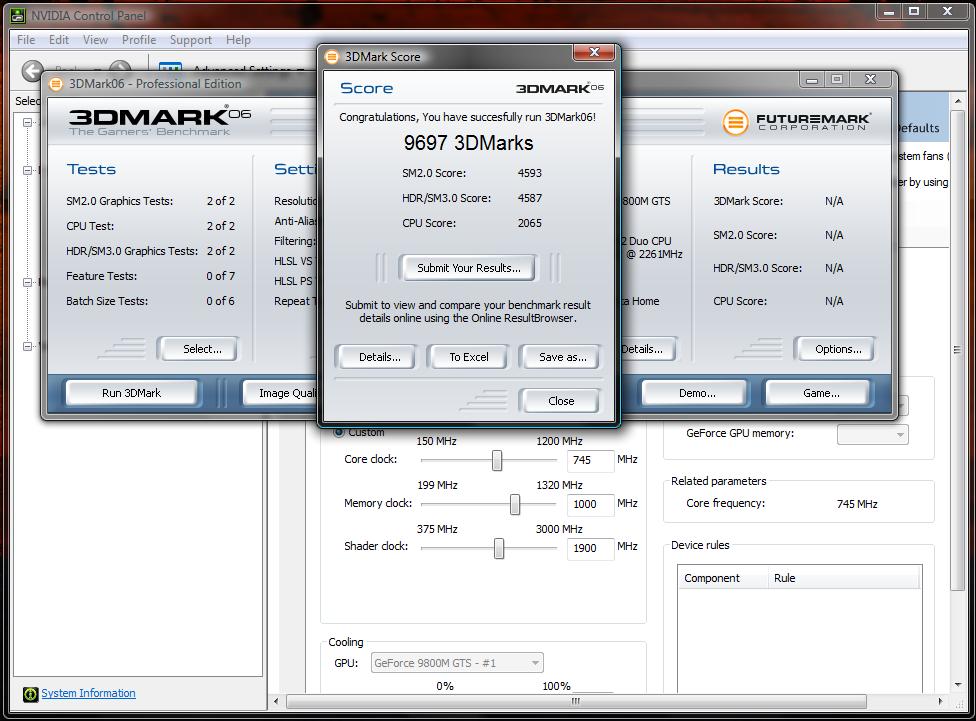Click the 3DMark Score dialog title icon

pyautogui.click(x=332, y=57)
